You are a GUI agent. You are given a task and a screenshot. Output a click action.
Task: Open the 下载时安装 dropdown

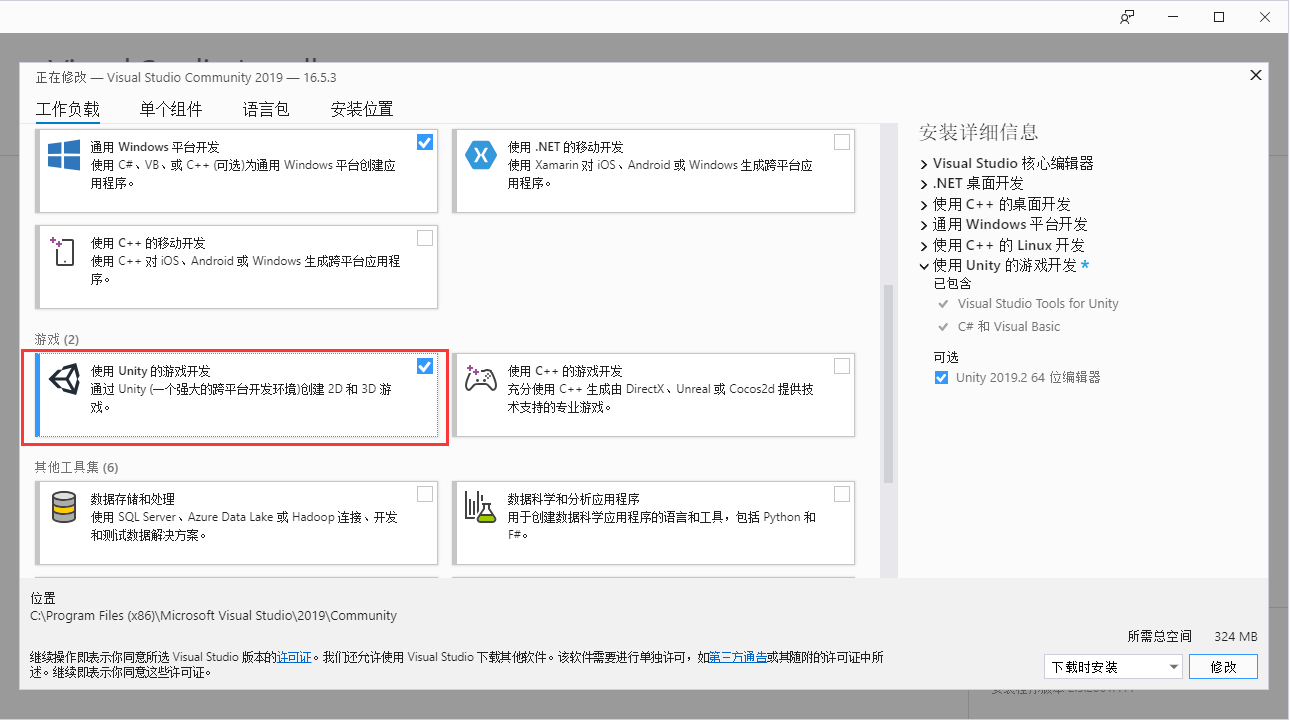[1113, 666]
